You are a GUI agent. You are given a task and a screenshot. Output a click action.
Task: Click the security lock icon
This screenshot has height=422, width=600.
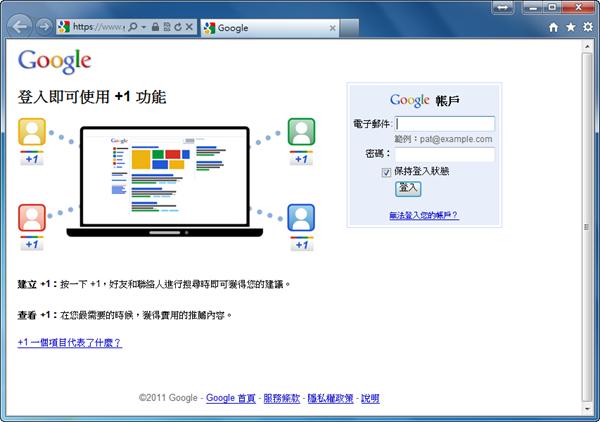click(x=155, y=27)
